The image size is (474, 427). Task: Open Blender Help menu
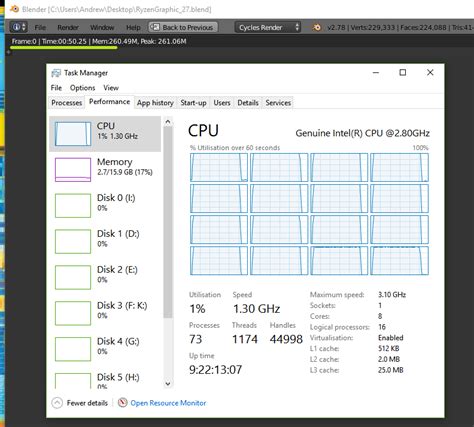133,27
